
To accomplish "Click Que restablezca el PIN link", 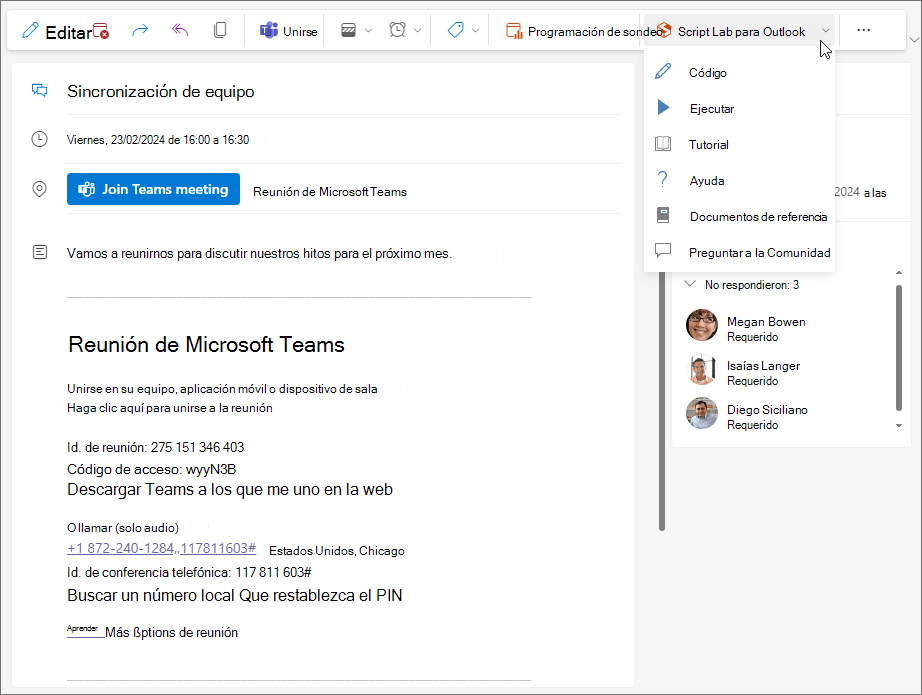I will [321, 595].
